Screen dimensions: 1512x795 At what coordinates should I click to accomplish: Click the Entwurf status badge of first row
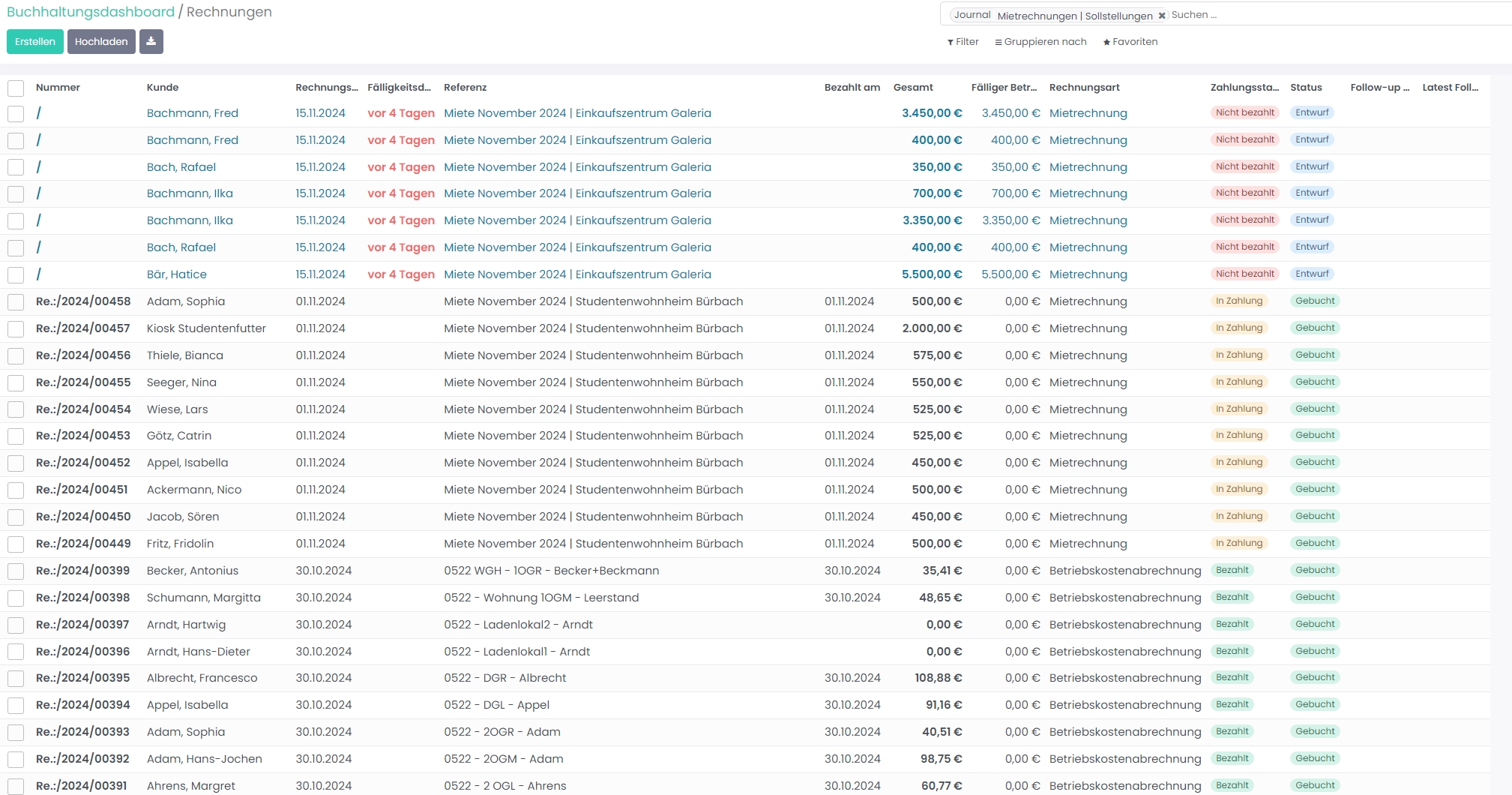(1312, 112)
